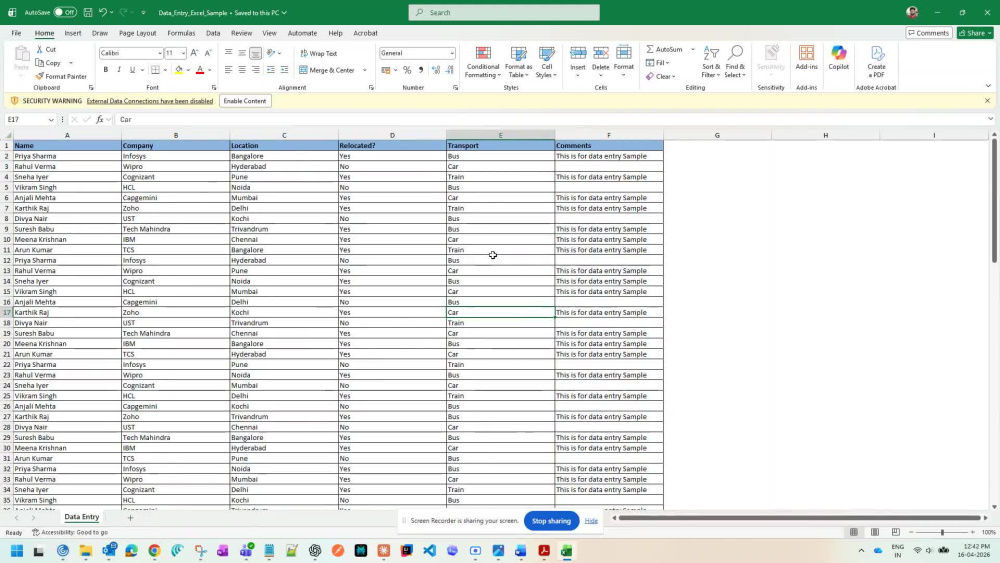Open Cell Styles gallery
The height and width of the screenshot is (563, 1000).
(547, 62)
